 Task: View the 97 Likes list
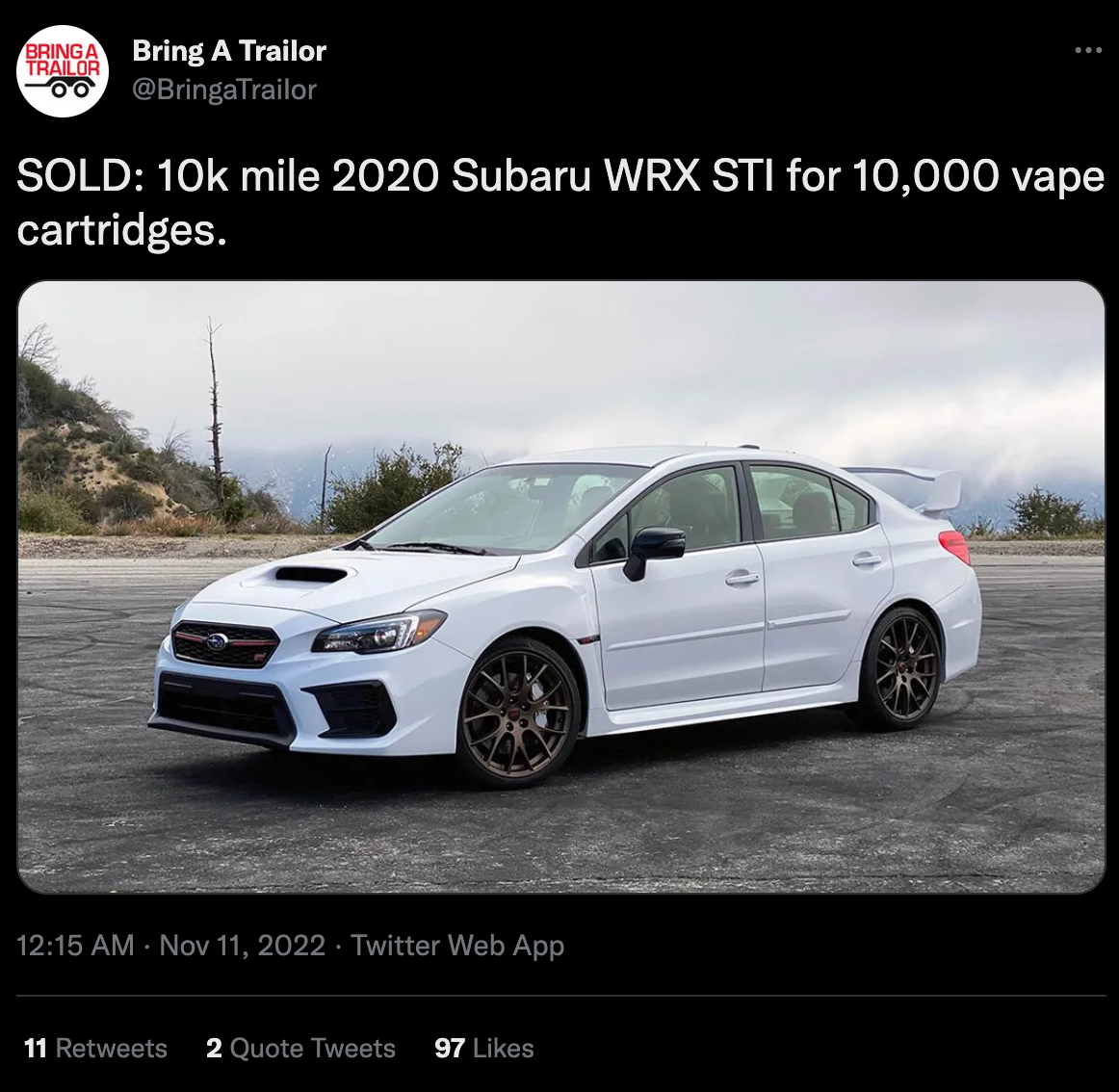[483, 1048]
